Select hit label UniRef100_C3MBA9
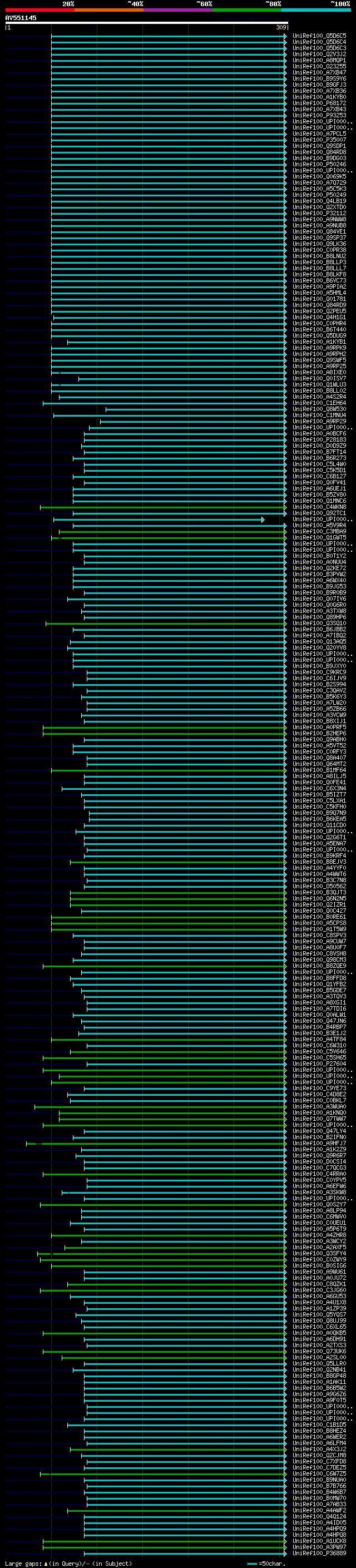The image size is (356, 1568). [x=319, y=531]
